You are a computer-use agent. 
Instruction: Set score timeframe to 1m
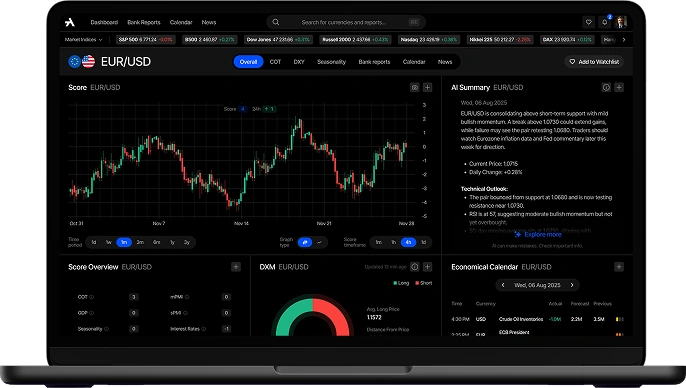pos(378,242)
